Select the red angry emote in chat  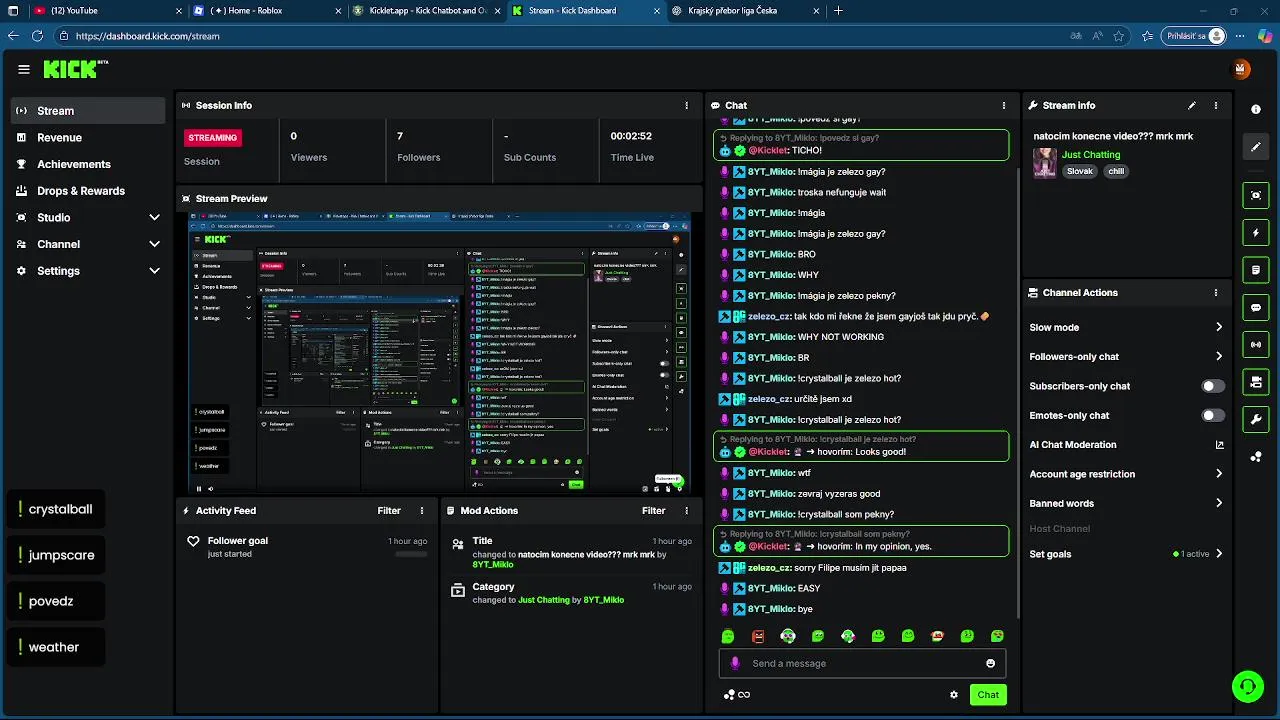[x=758, y=636]
